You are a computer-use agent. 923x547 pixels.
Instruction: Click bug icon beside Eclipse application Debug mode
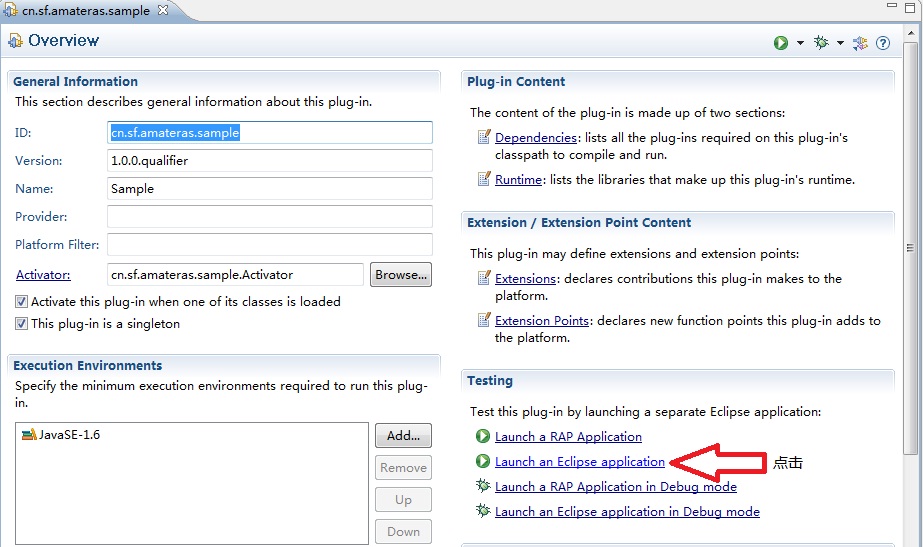point(483,510)
